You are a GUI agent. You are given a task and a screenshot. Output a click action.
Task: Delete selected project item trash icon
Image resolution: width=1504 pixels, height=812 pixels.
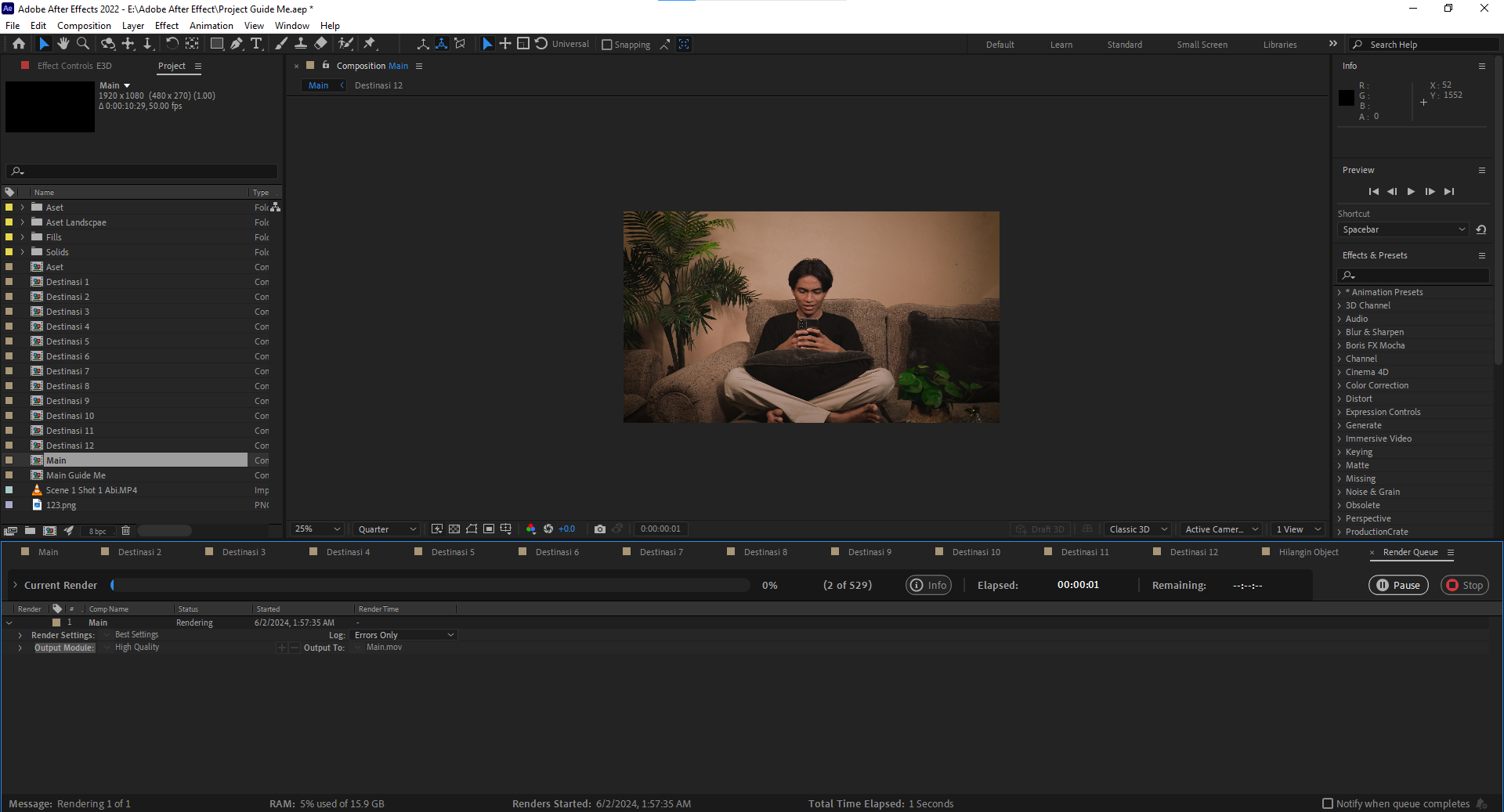[125, 531]
